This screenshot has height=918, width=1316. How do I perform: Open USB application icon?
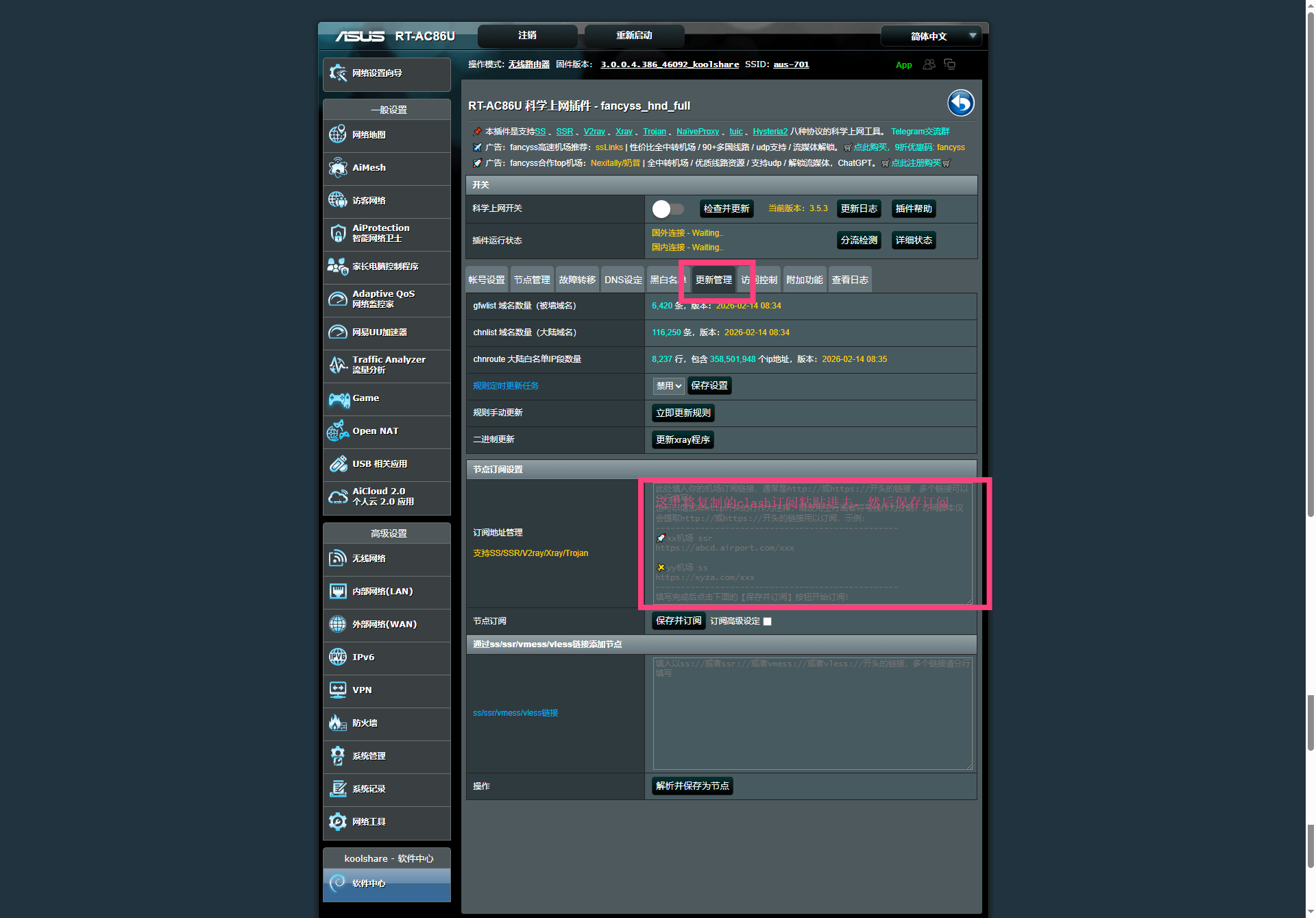338,464
